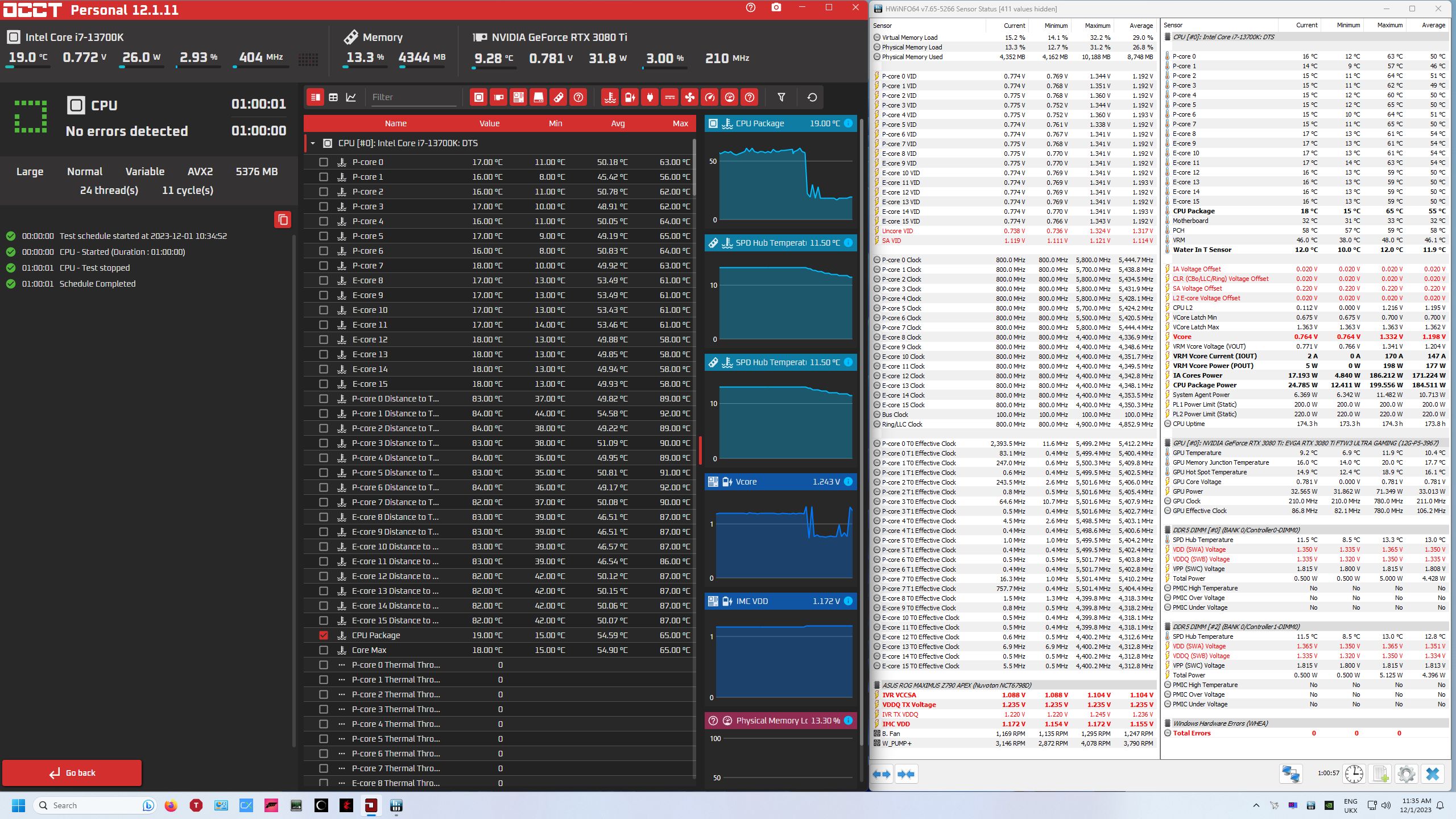Toggle the storage drive sensor filter in OCCT's toolbar
This screenshot has width=1456, height=819.
[539, 97]
